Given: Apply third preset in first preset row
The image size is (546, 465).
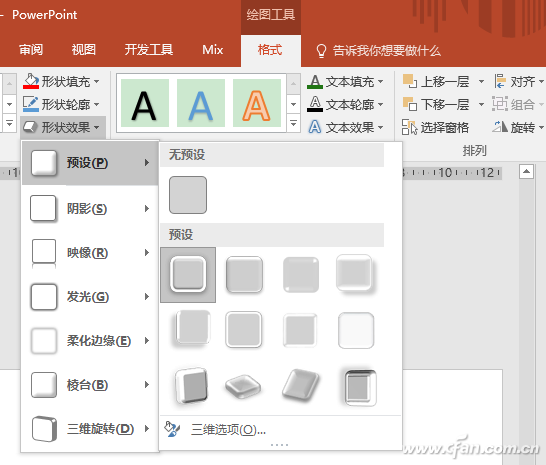Looking at the screenshot, I should click(301, 274).
